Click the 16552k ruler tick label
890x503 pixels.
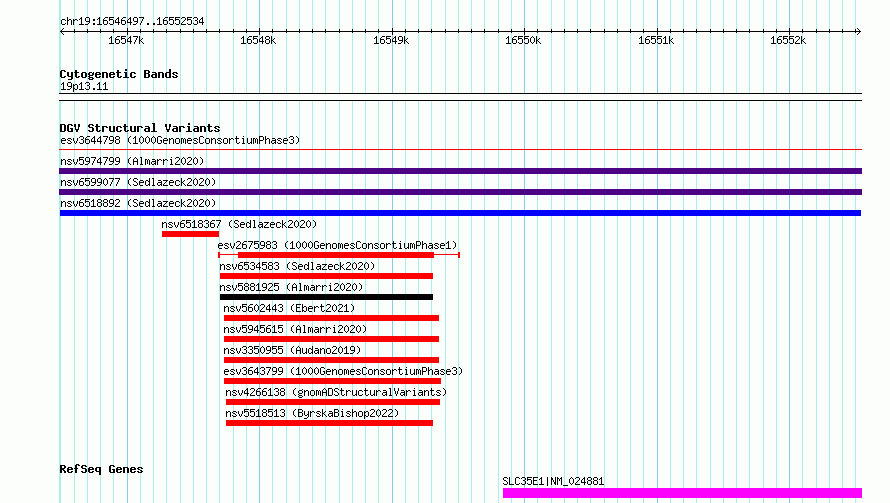pos(788,40)
